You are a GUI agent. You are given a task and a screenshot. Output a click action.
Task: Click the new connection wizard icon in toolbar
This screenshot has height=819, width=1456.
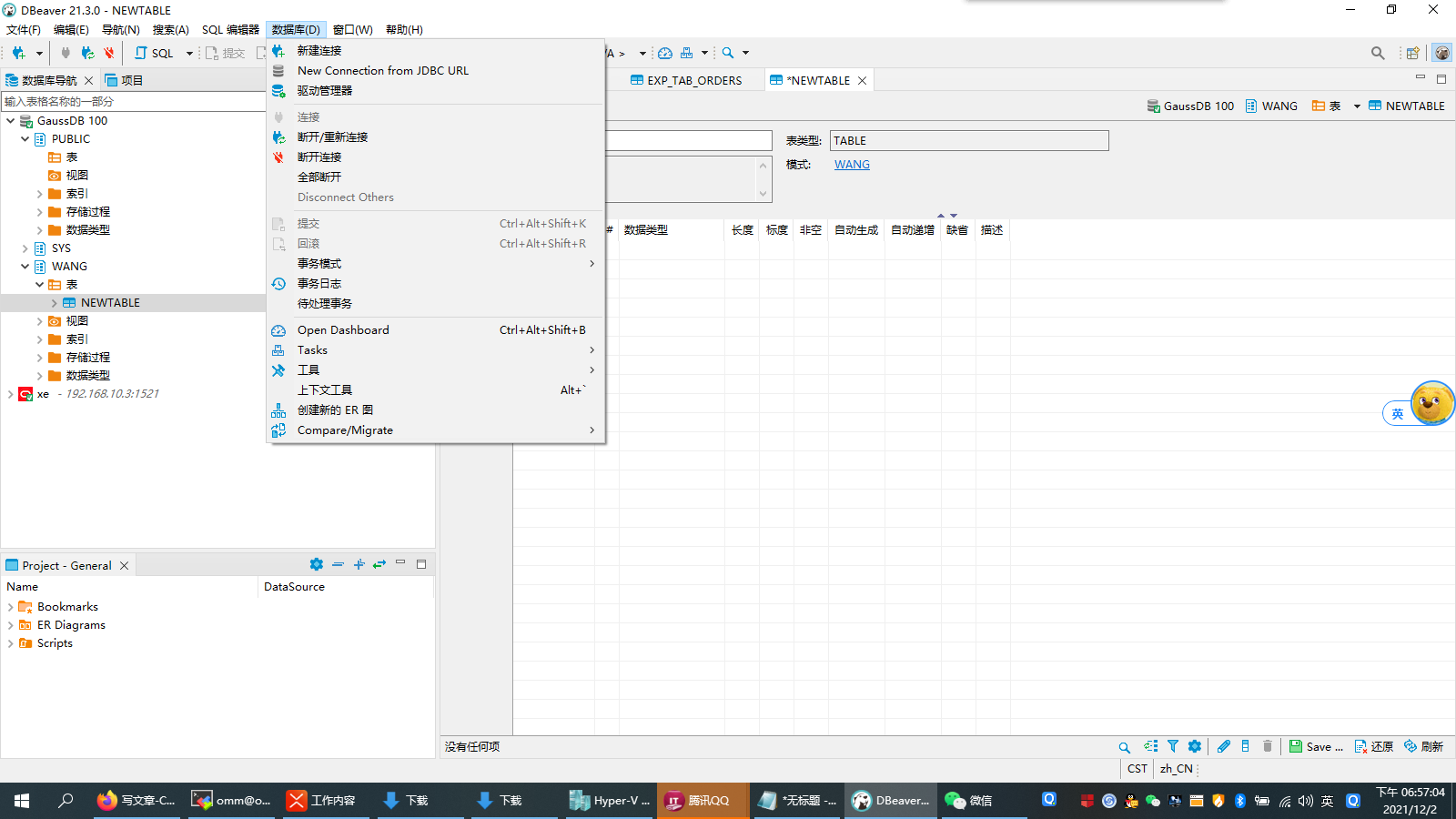point(18,53)
